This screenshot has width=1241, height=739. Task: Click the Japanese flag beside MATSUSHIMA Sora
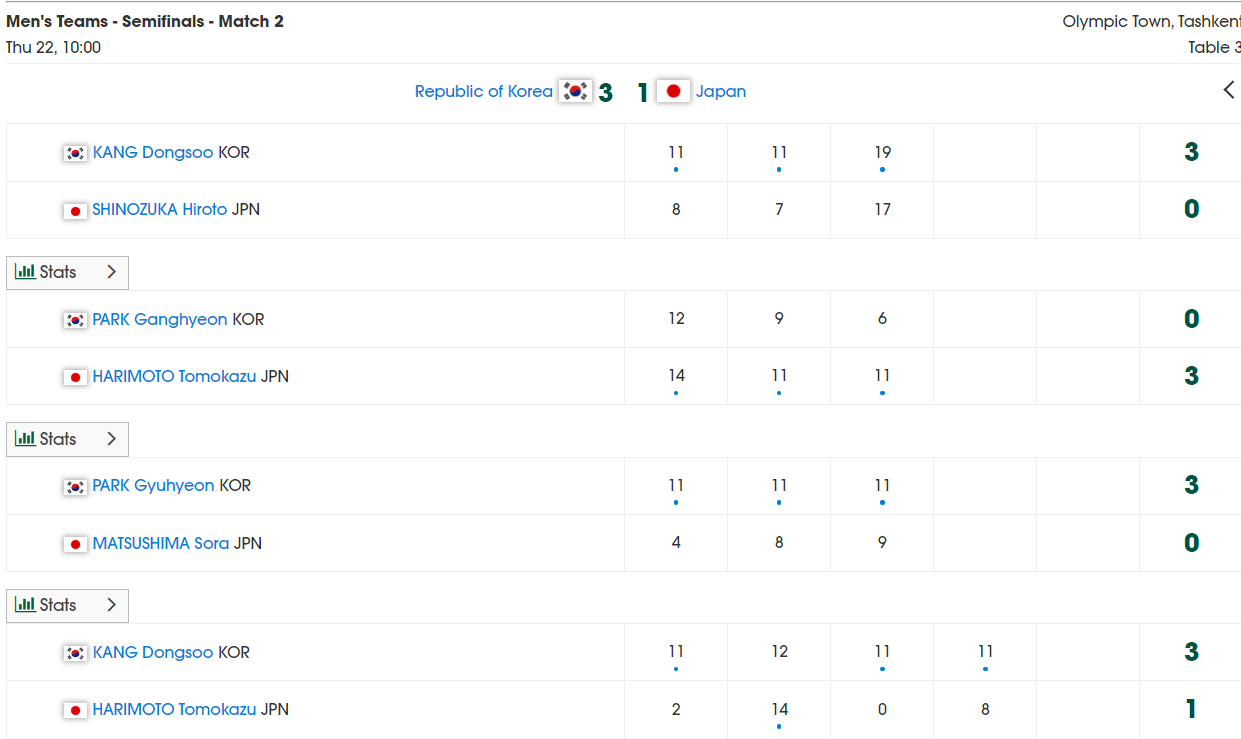[75, 544]
